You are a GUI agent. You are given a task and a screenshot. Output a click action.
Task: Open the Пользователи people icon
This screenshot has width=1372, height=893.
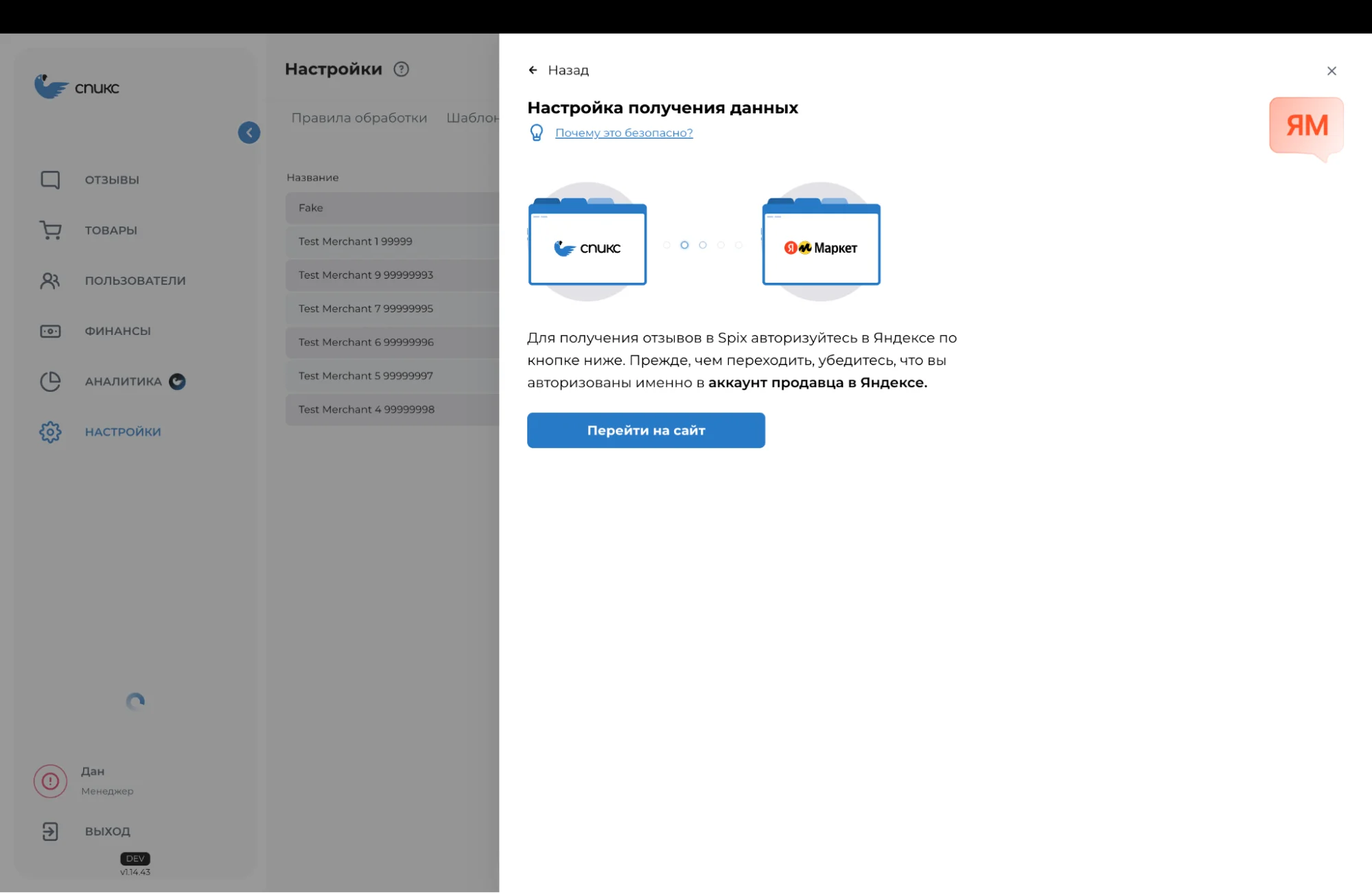point(50,280)
